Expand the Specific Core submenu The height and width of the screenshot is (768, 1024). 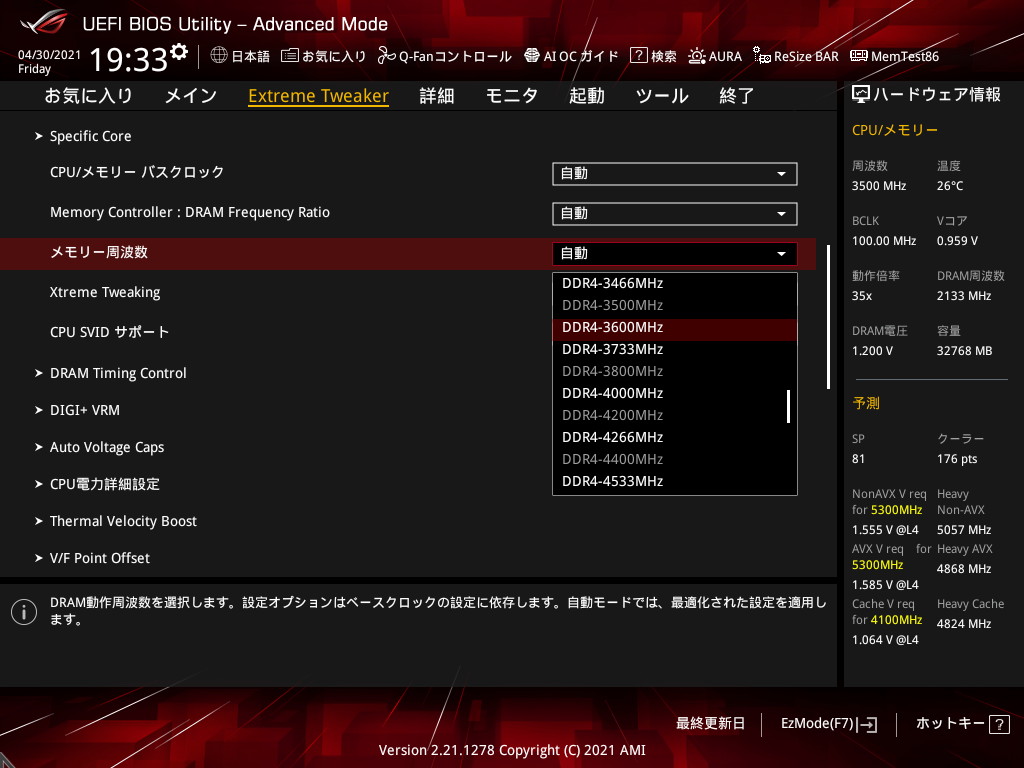point(90,136)
